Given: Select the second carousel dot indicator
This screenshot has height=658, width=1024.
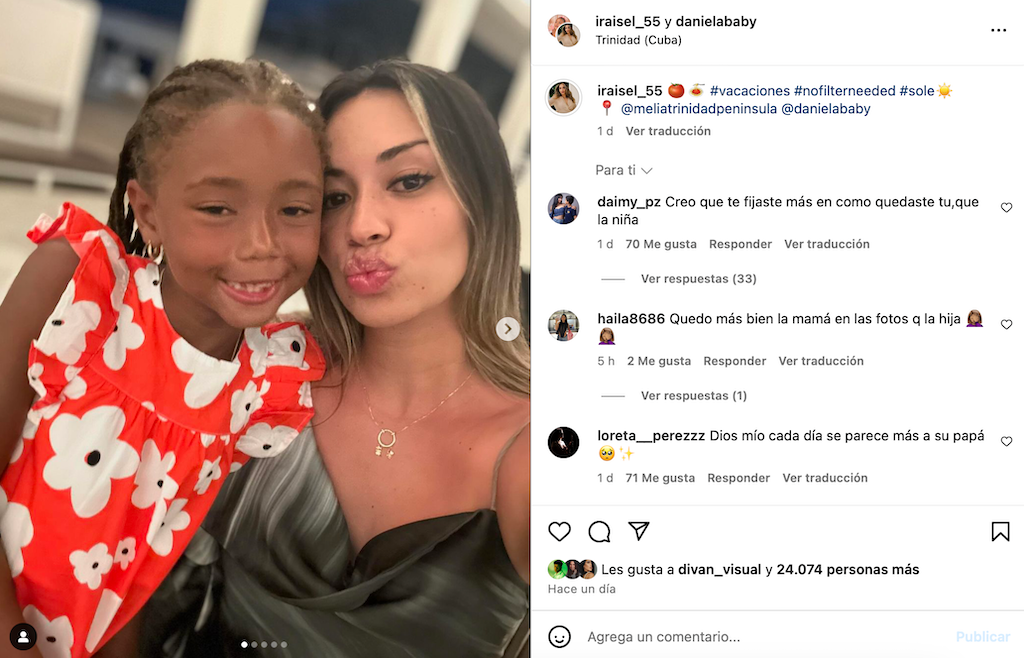Looking at the screenshot, I should pos(254,644).
